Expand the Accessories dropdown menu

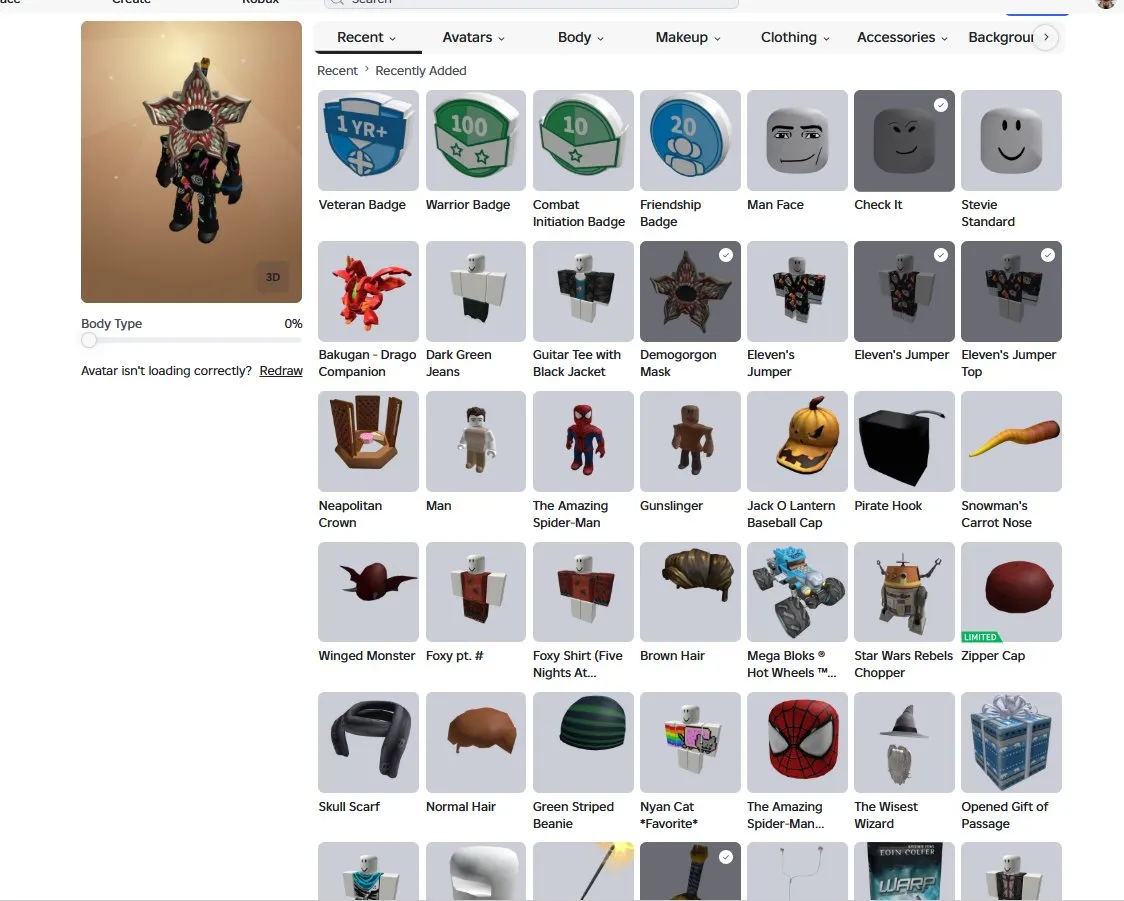pos(902,37)
